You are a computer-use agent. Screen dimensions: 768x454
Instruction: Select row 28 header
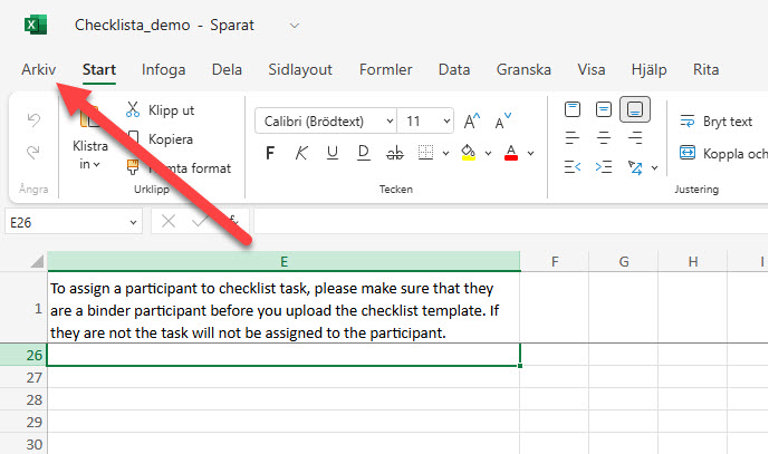(x=24, y=400)
